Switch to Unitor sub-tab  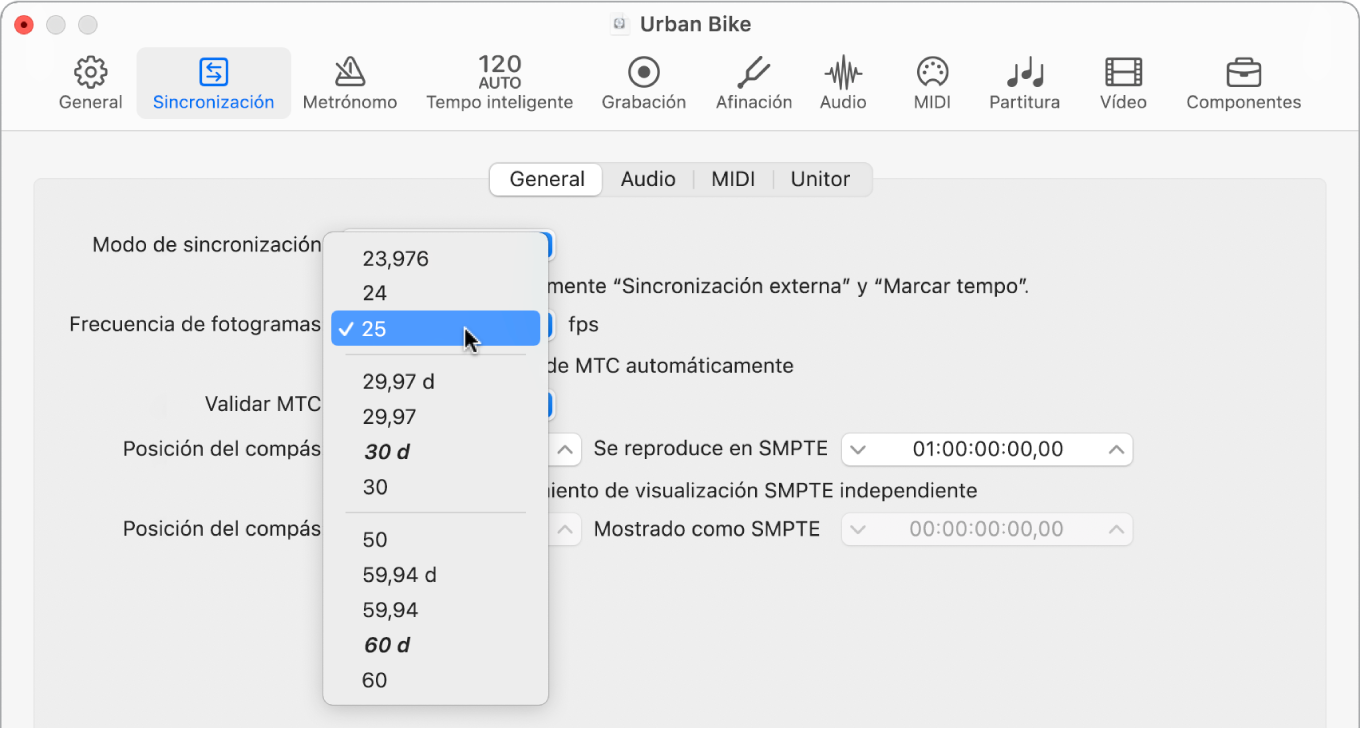820,179
